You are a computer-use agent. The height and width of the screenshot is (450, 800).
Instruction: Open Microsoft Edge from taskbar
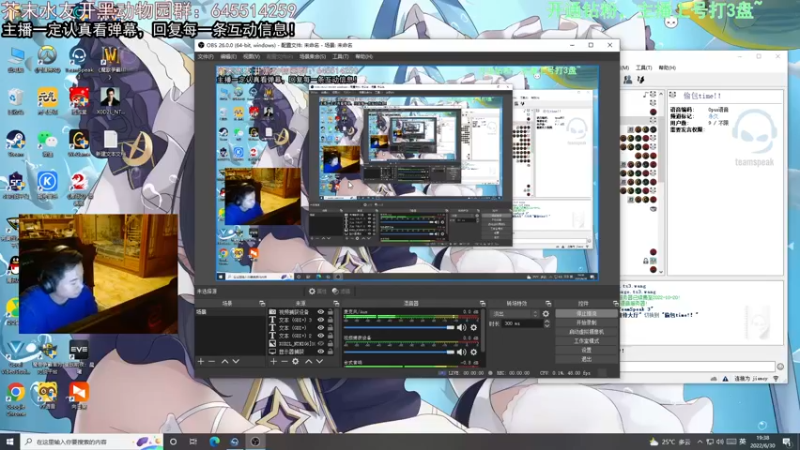click(x=214, y=441)
